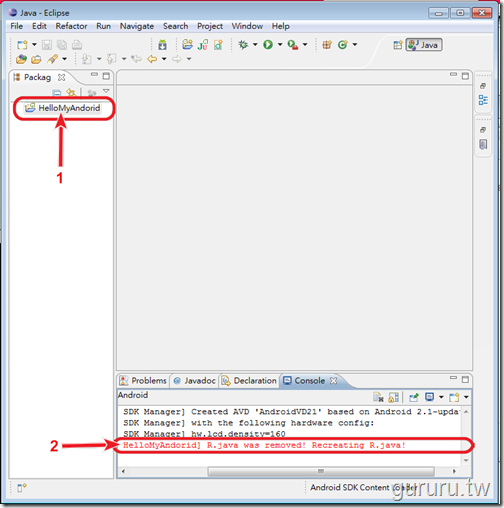Open the Refactor menu

point(71,26)
